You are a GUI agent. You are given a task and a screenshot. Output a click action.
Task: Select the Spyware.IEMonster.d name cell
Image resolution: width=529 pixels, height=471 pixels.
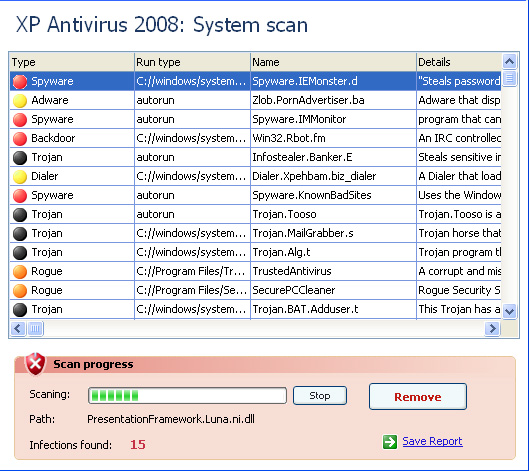tap(333, 81)
